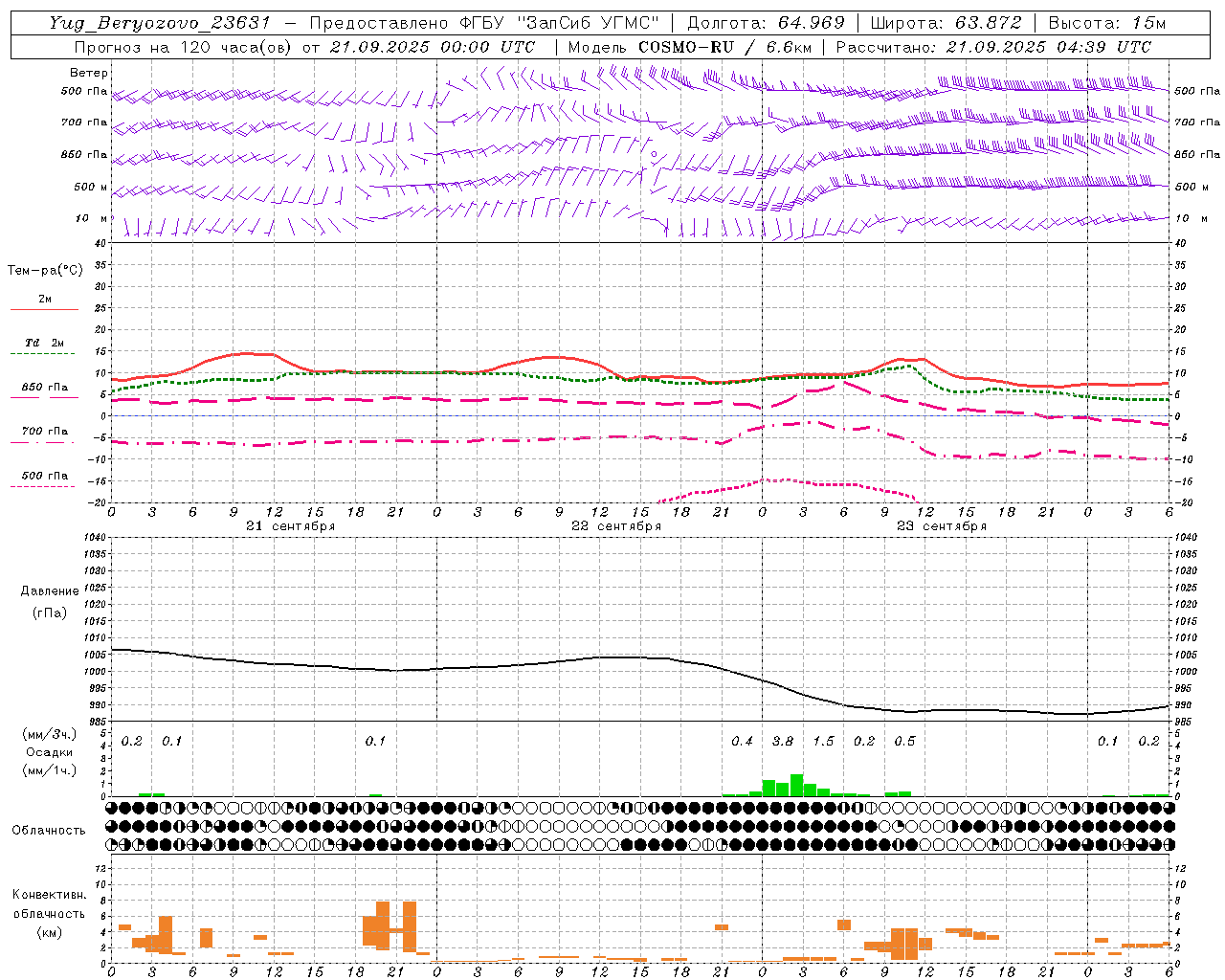The image size is (1225, 980).
Task: Click the Прогноз на 120 часа(ов) text
Action: pyautogui.click(x=184, y=46)
